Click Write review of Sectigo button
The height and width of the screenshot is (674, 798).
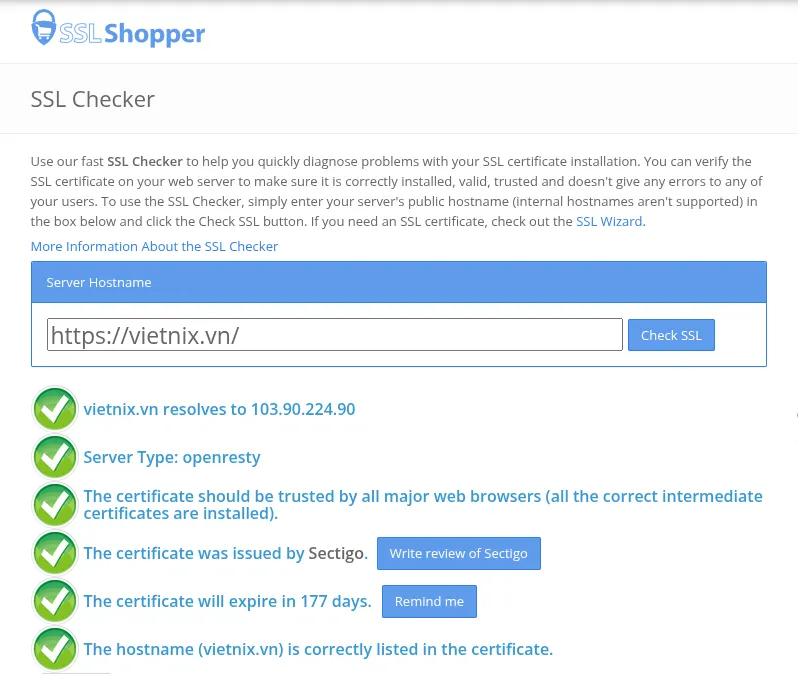coord(459,553)
